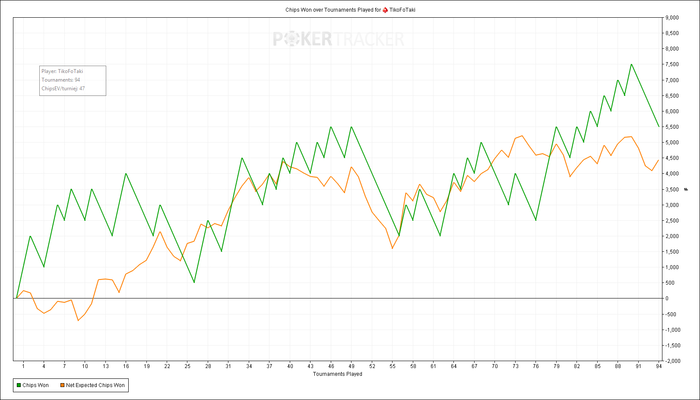Click x-axis tick label 85
This screenshot has width=700, height=400.
point(597,366)
